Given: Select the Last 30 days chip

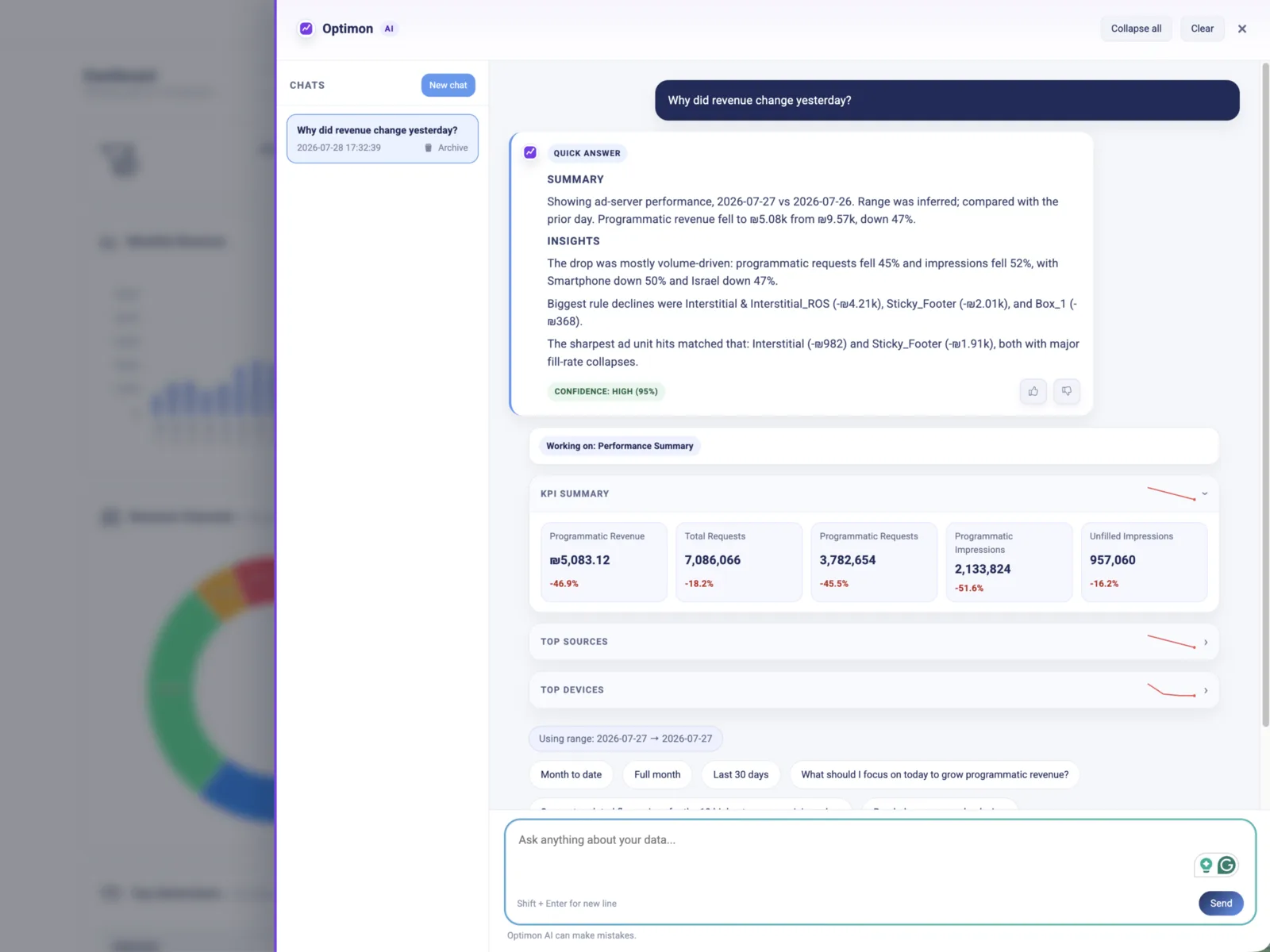Looking at the screenshot, I should [x=741, y=774].
